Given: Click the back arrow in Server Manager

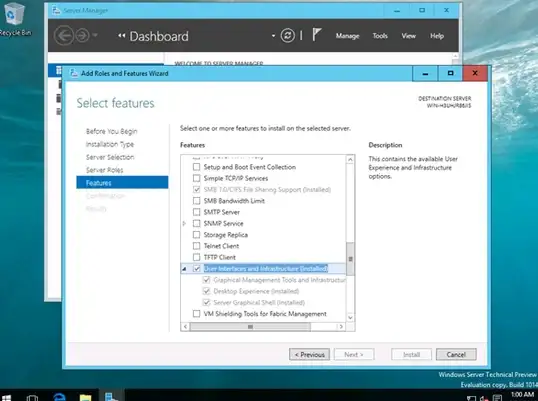Looking at the screenshot, I should click(x=64, y=35).
